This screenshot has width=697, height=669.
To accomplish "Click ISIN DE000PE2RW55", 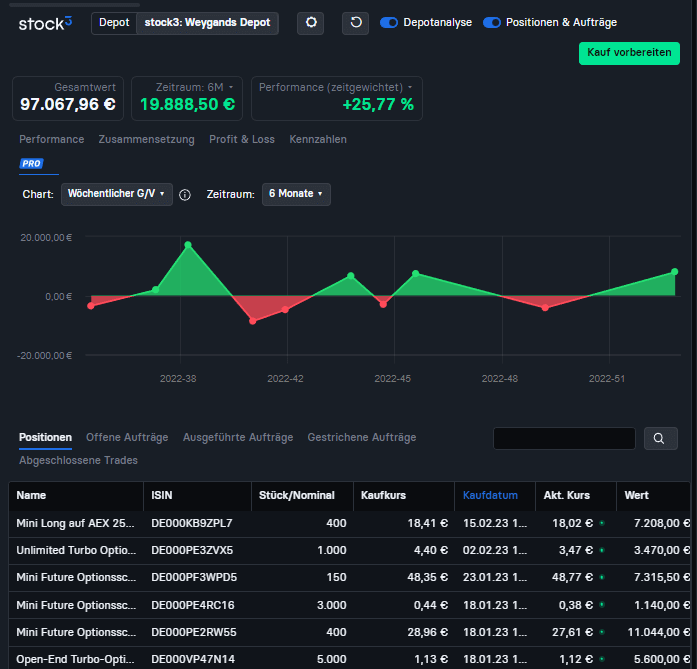I will pyautogui.click(x=194, y=632).
